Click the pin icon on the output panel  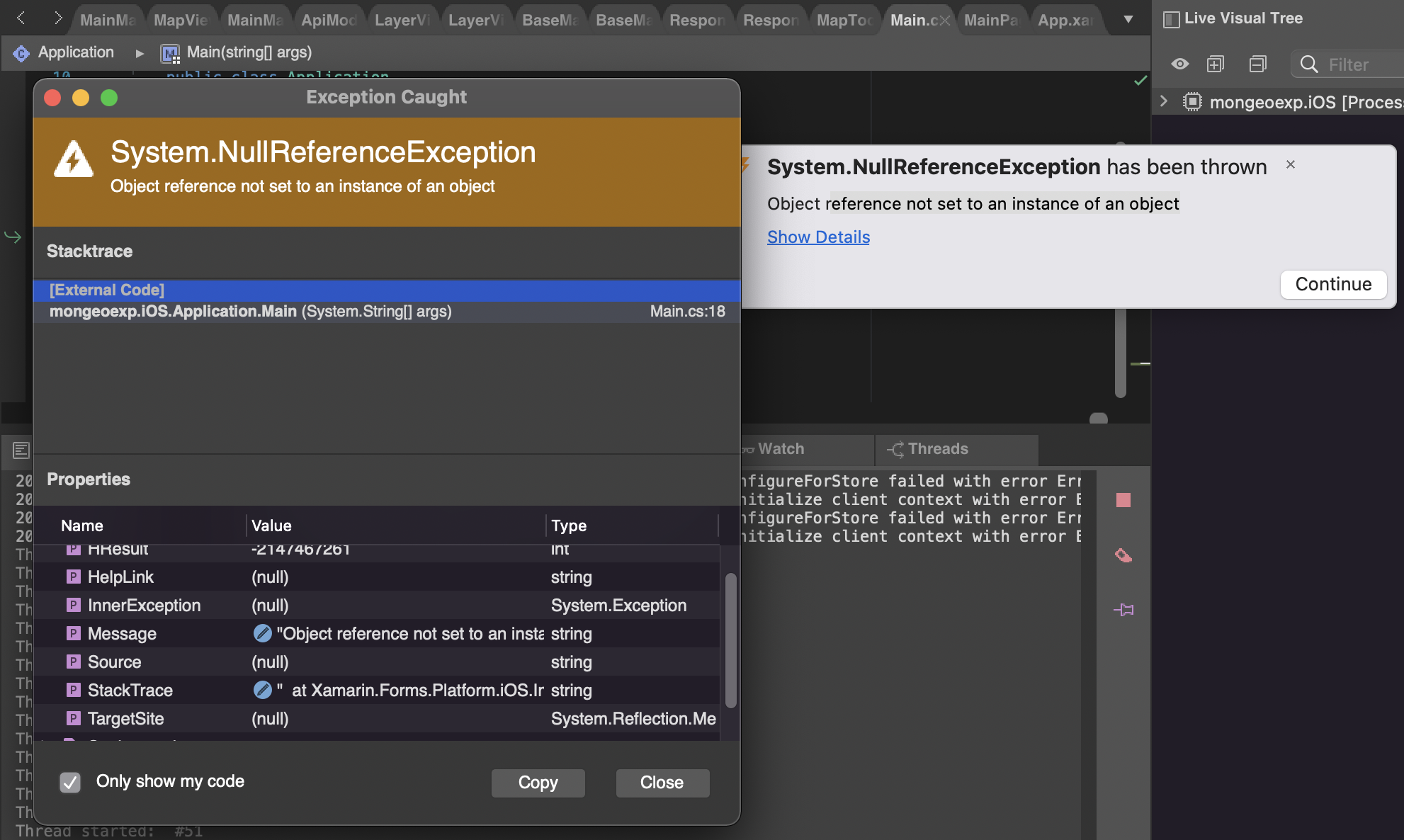coord(1125,608)
